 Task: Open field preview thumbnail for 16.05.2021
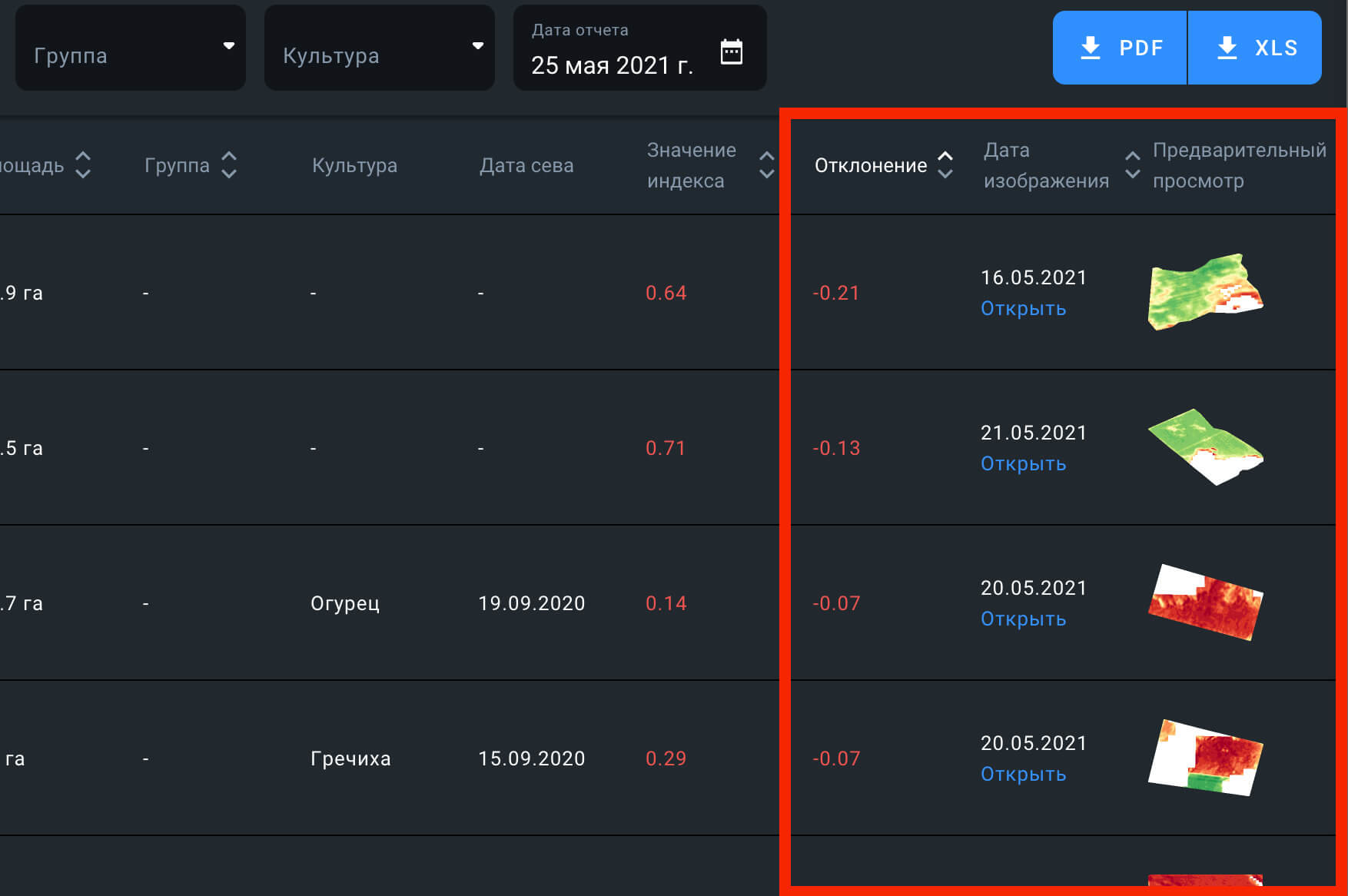pos(1204,293)
